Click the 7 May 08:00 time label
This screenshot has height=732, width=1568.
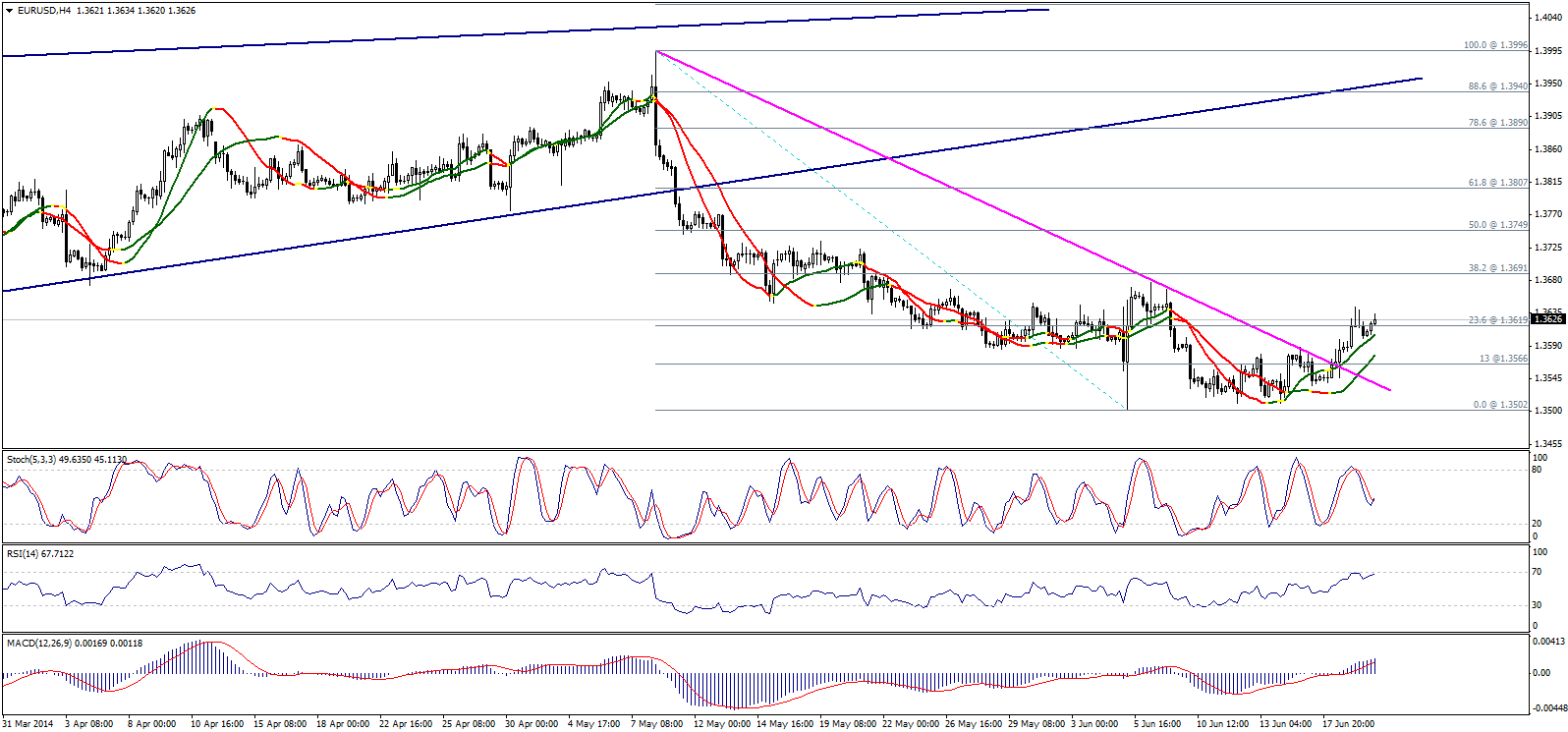657,724
